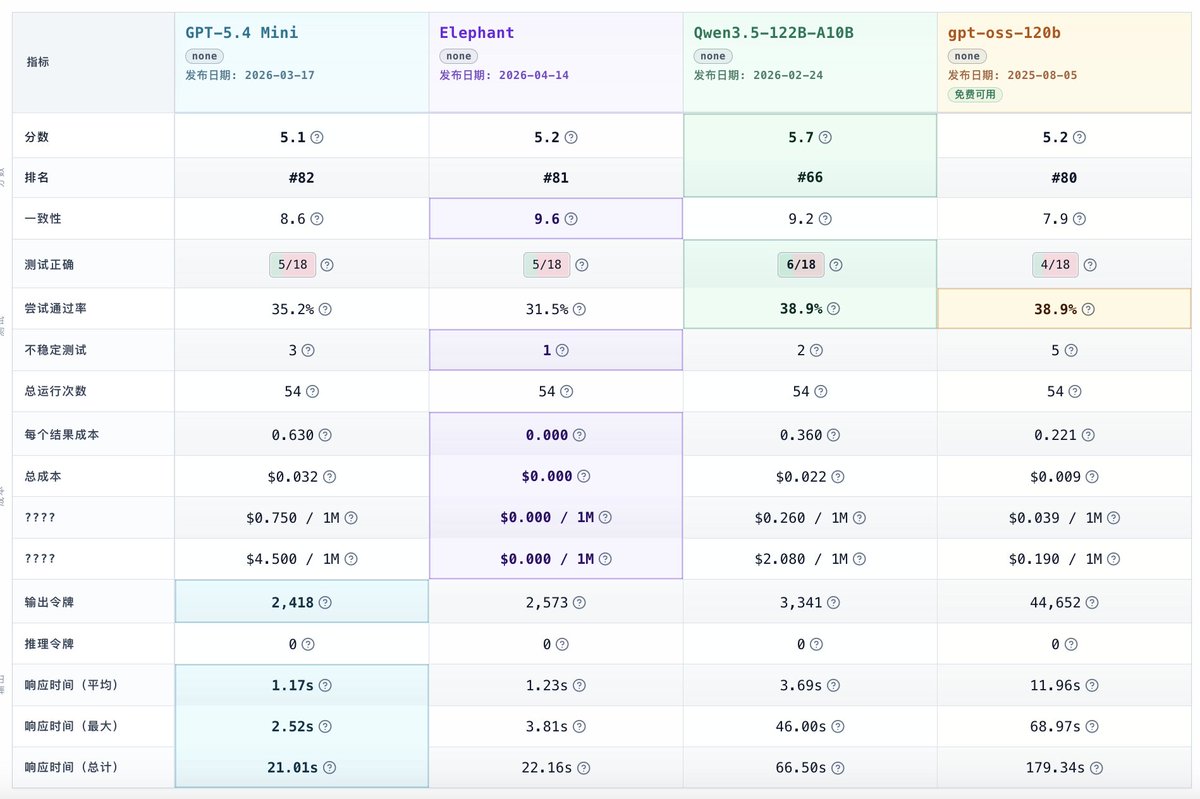Click help icon next to 6/18 badge
Image resolution: width=1200 pixels, height=799 pixels.
tap(835, 265)
